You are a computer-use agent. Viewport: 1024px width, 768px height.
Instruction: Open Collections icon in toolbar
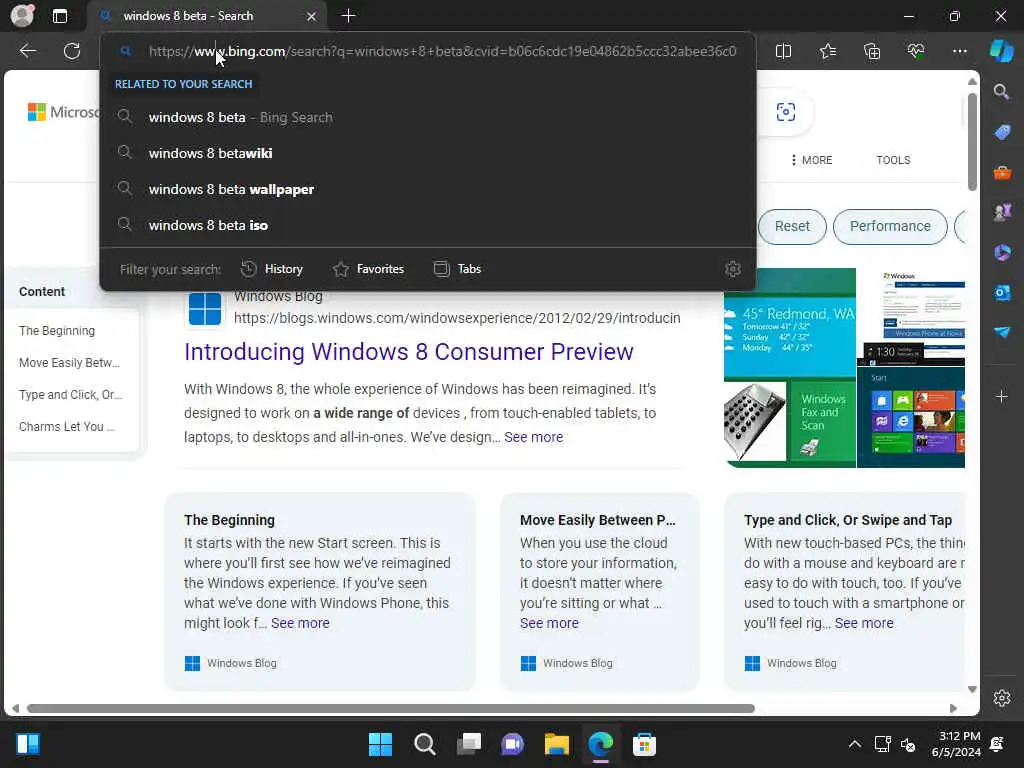coord(872,51)
